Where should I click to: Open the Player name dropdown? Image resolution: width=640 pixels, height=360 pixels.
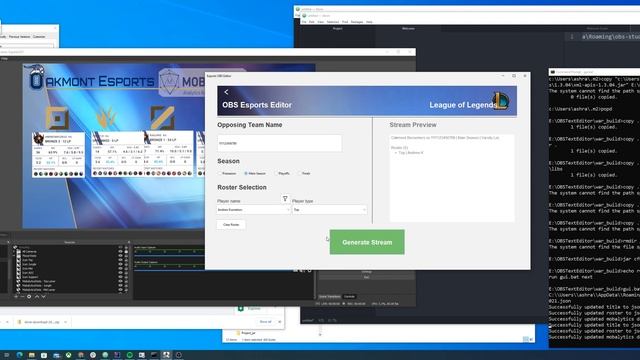tap(253, 210)
